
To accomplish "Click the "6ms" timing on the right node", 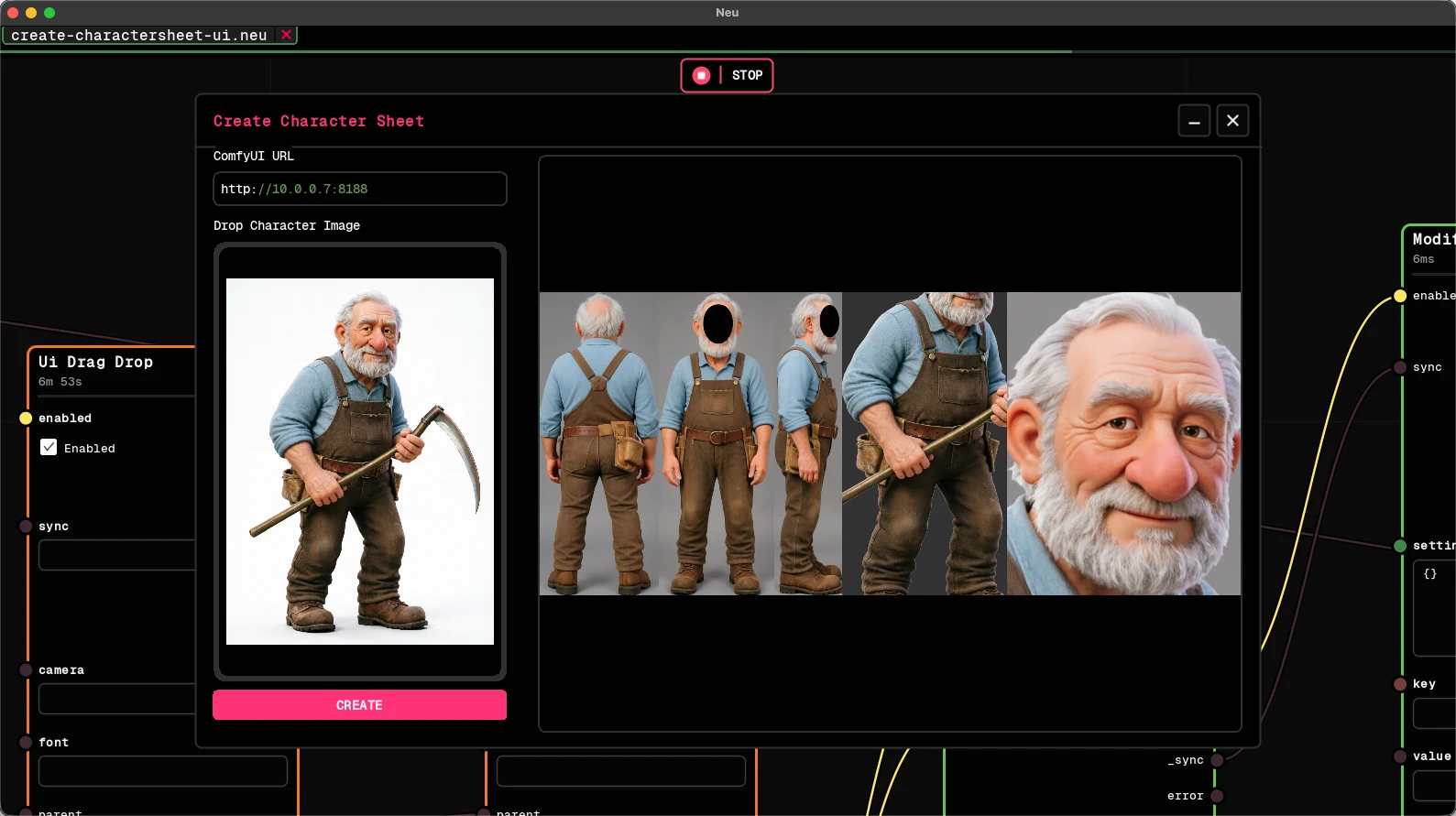I will tap(1423, 259).
